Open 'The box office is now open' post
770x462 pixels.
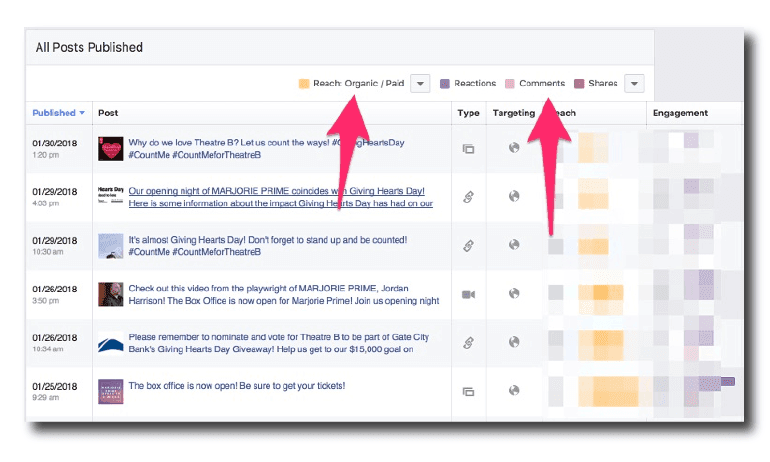pyautogui.click(x=237, y=386)
